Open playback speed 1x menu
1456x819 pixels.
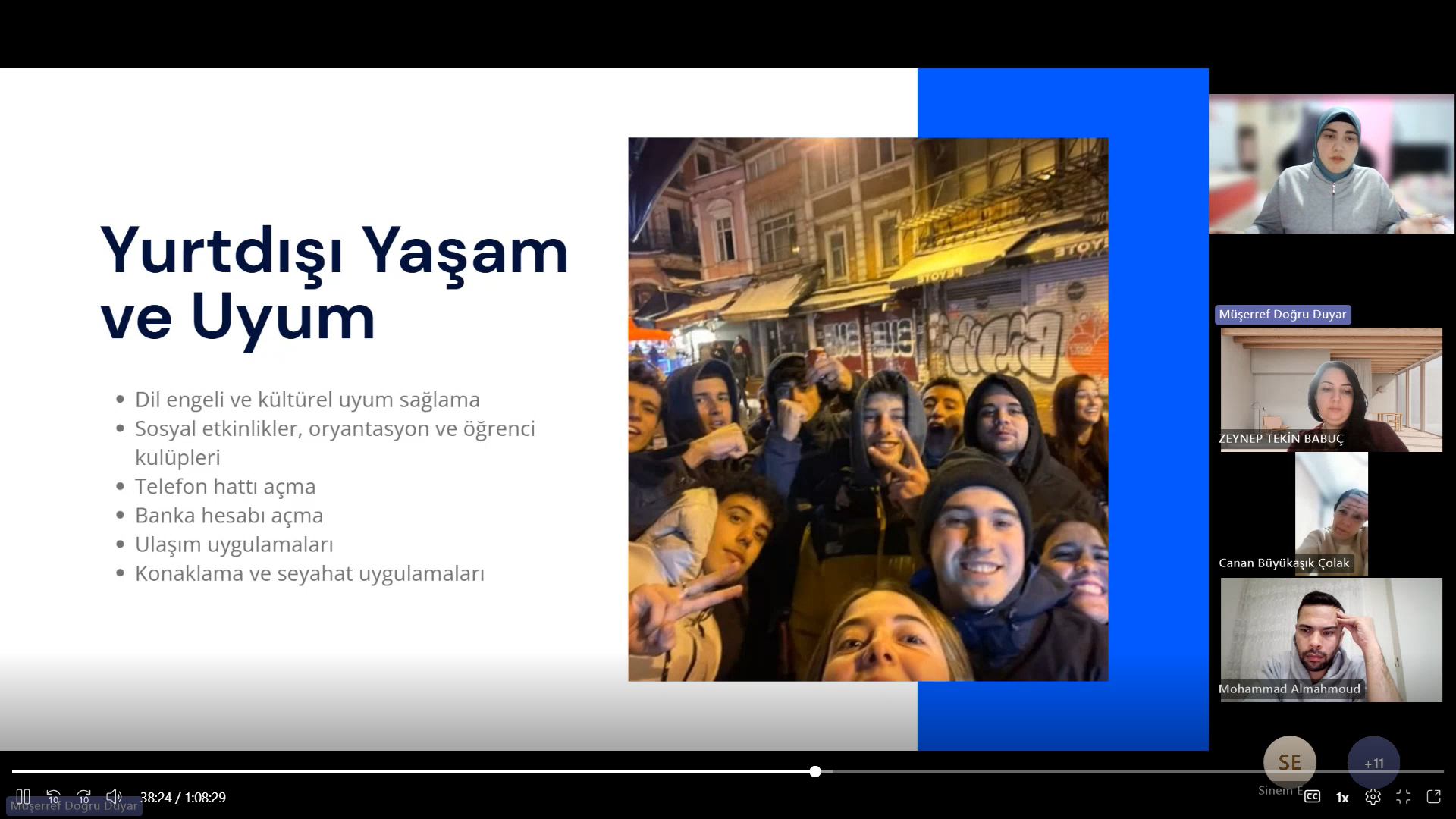[x=1341, y=798]
